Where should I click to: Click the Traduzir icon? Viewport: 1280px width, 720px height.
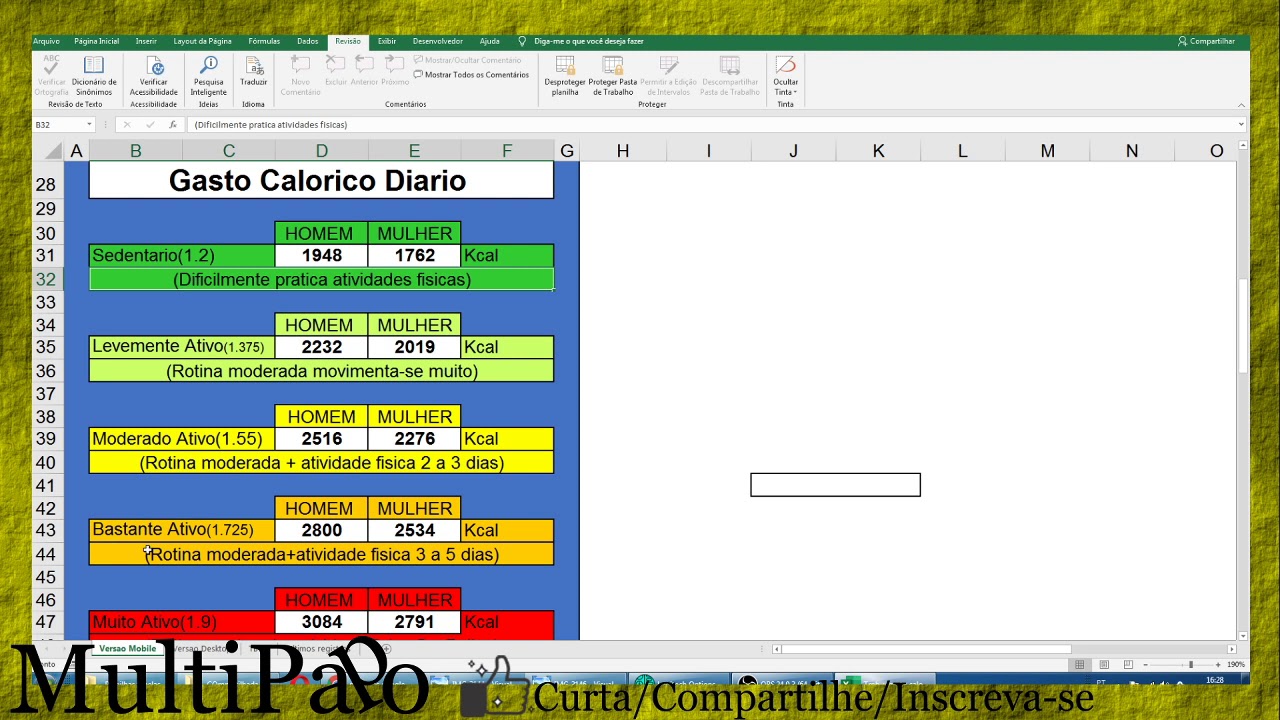click(x=253, y=72)
